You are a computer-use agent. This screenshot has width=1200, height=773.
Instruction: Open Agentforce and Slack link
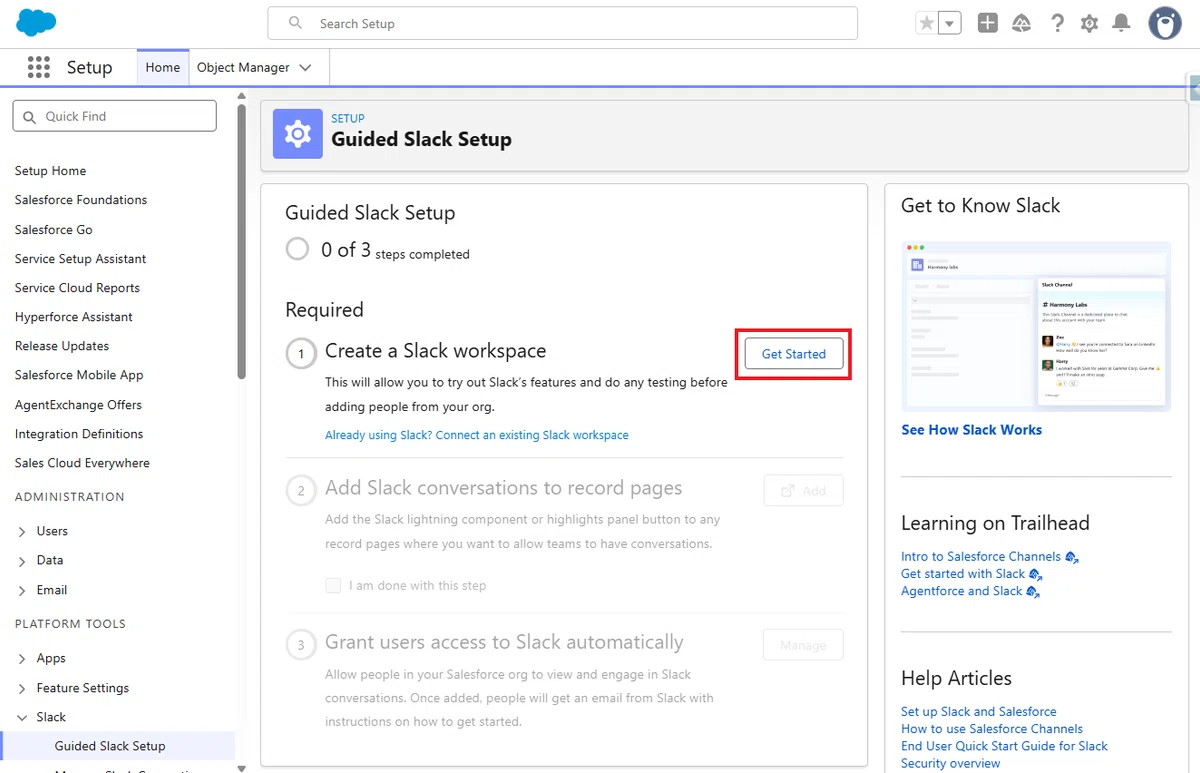(961, 591)
